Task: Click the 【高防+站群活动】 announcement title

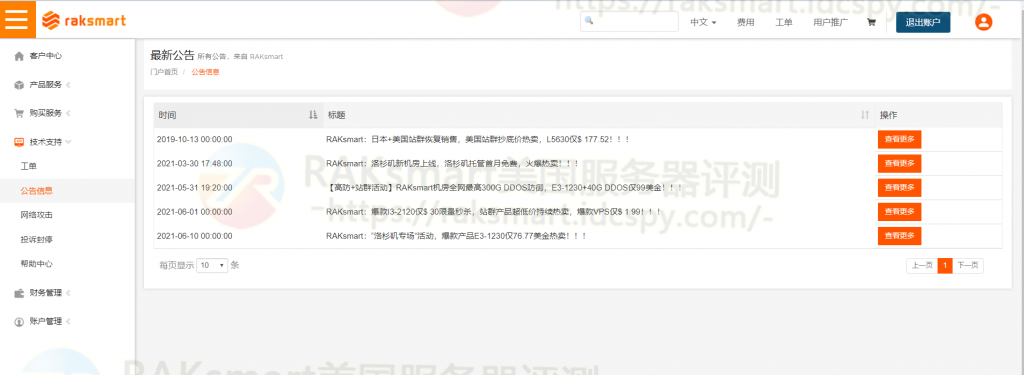Action: tap(504, 188)
